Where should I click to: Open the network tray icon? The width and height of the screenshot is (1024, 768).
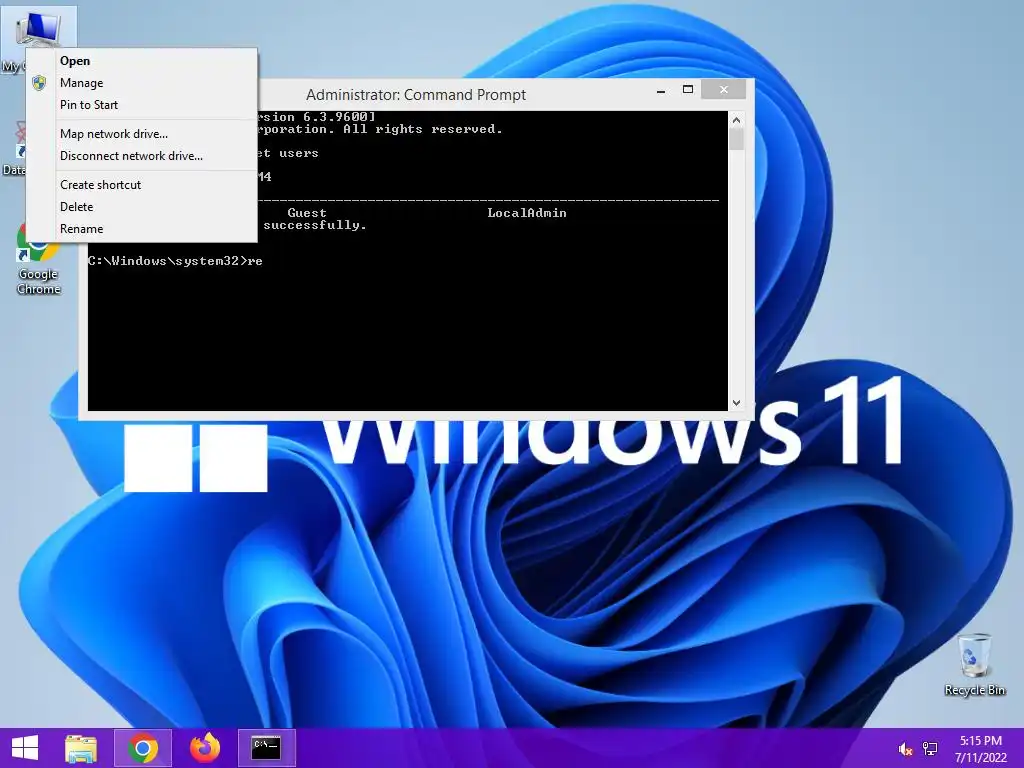(x=930, y=749)
